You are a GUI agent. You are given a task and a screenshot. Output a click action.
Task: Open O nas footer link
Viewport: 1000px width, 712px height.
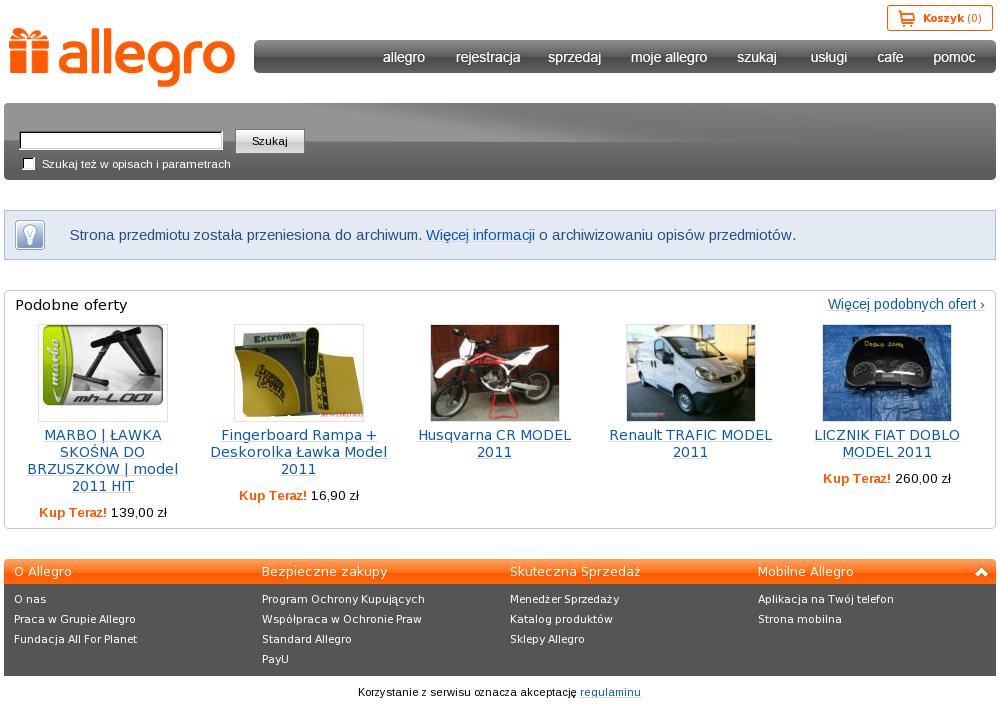30,599
